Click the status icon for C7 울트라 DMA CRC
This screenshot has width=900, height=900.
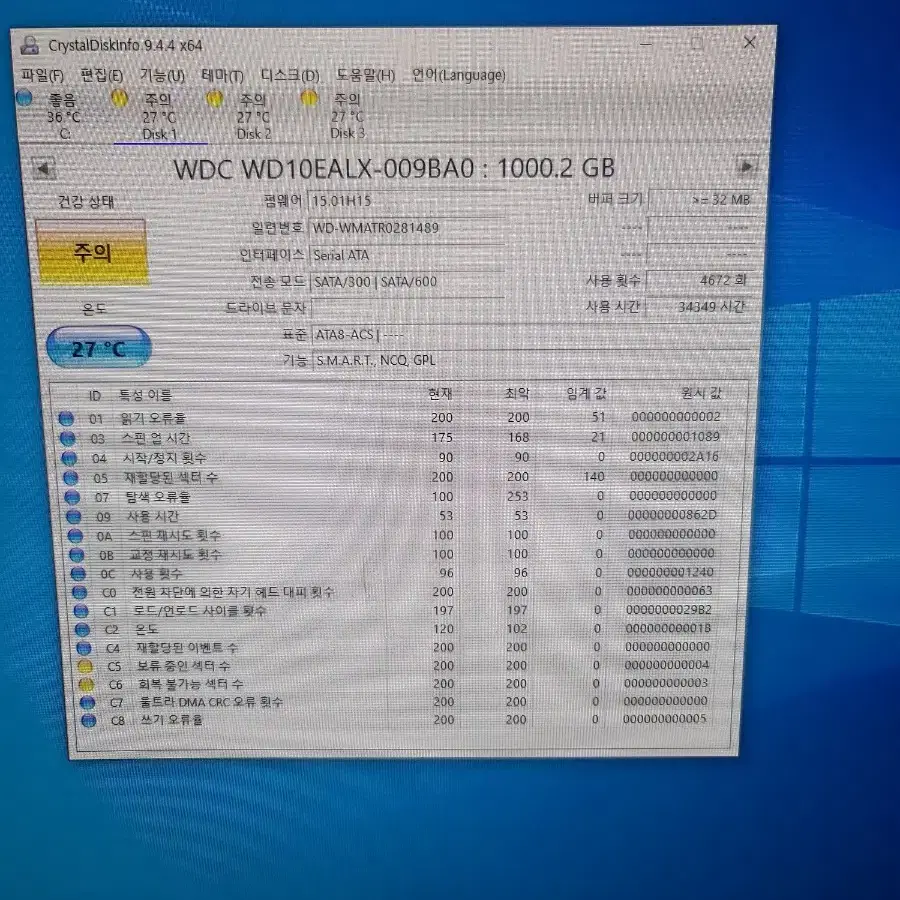point(87,702)
